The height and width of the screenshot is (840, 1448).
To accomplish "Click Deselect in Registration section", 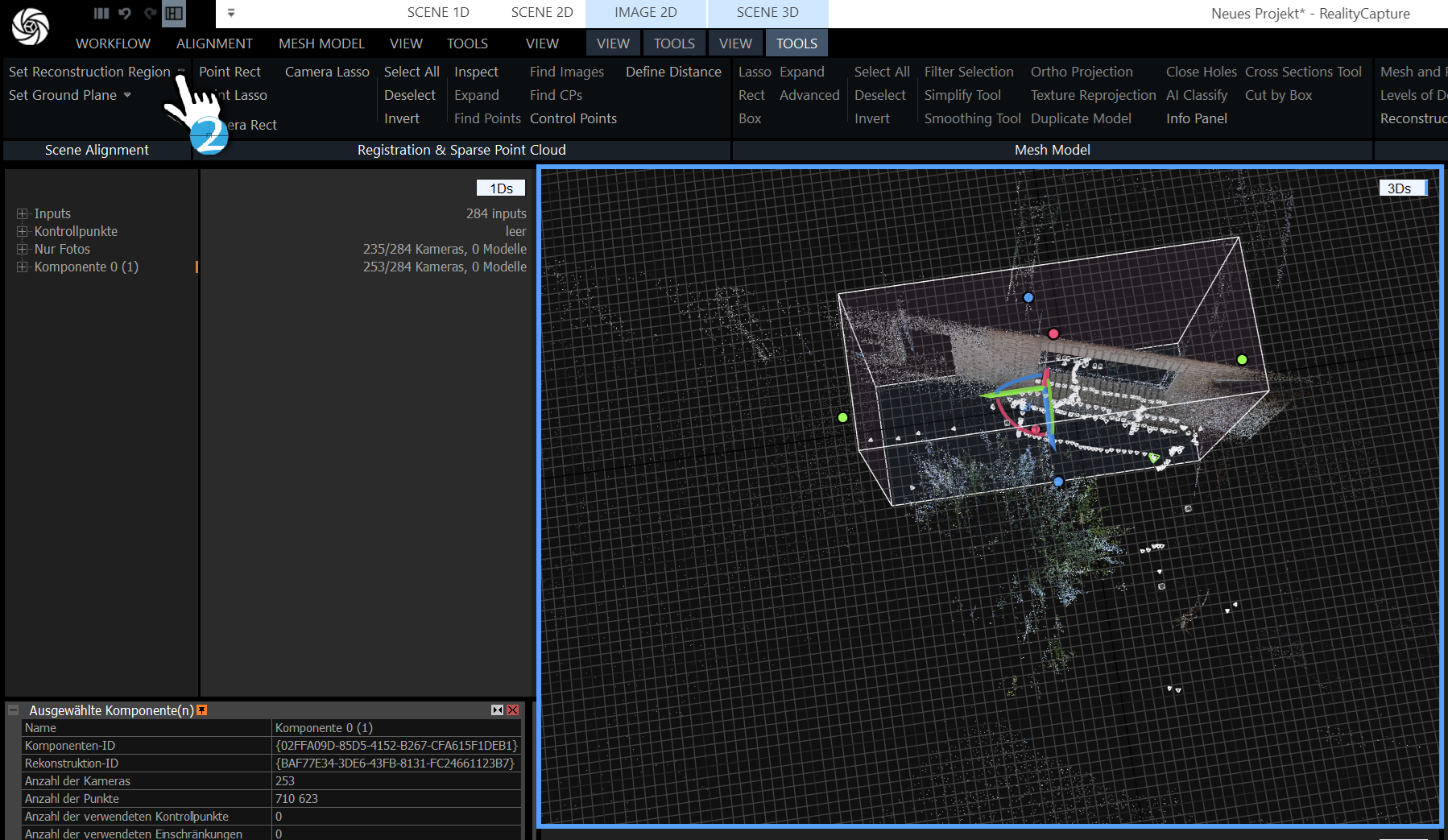I will coord(409,95).
